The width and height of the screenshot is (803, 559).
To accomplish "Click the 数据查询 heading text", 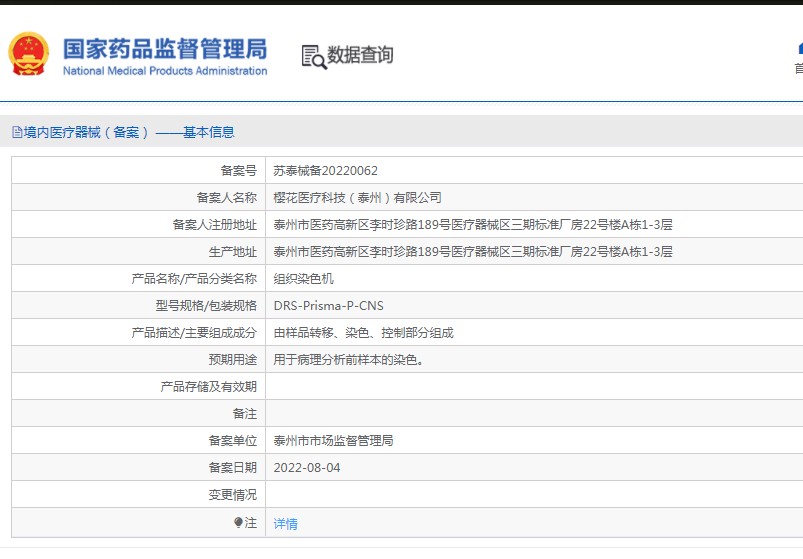I will coord(360,55).
